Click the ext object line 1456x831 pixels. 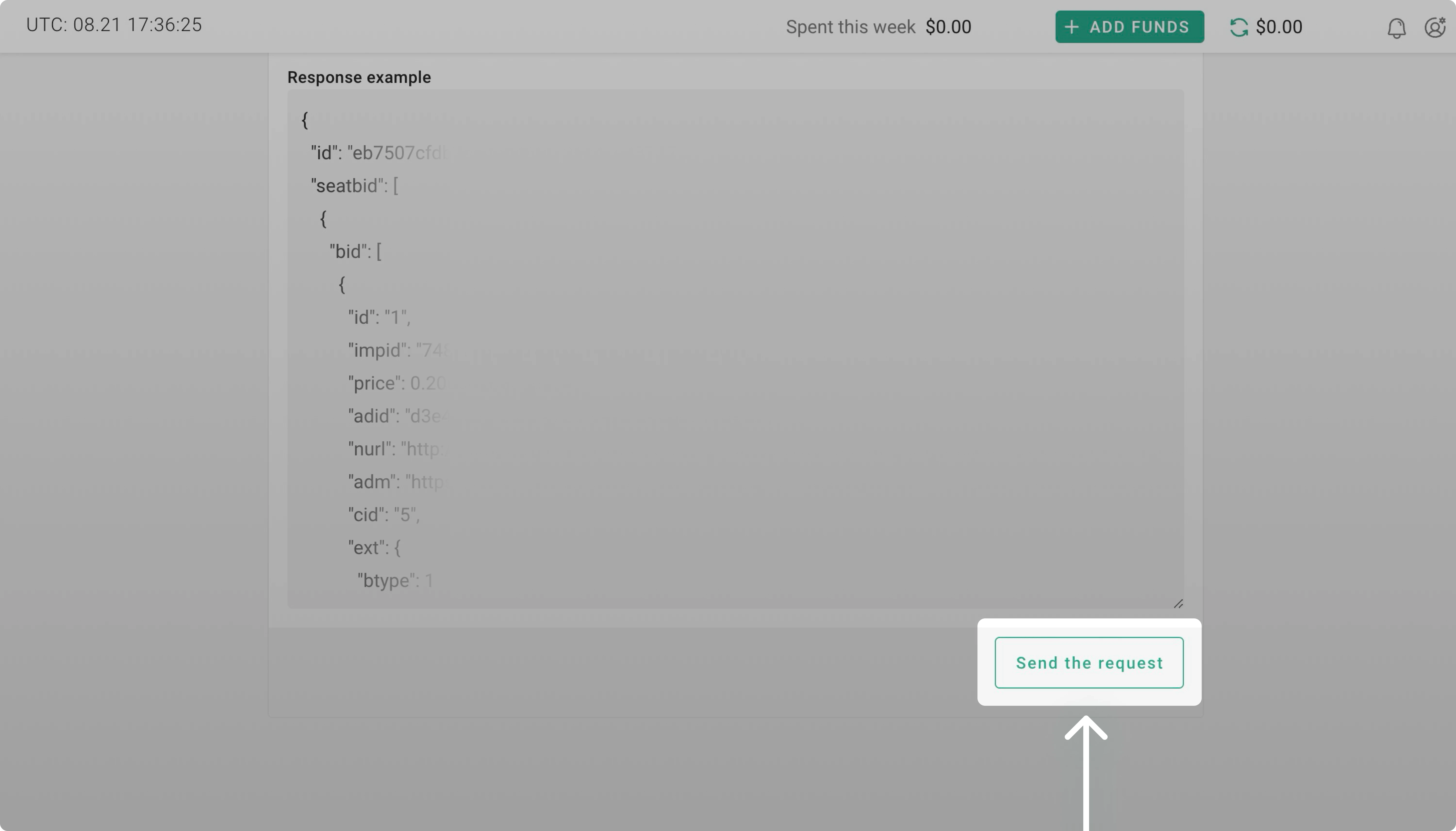(374, 547)
